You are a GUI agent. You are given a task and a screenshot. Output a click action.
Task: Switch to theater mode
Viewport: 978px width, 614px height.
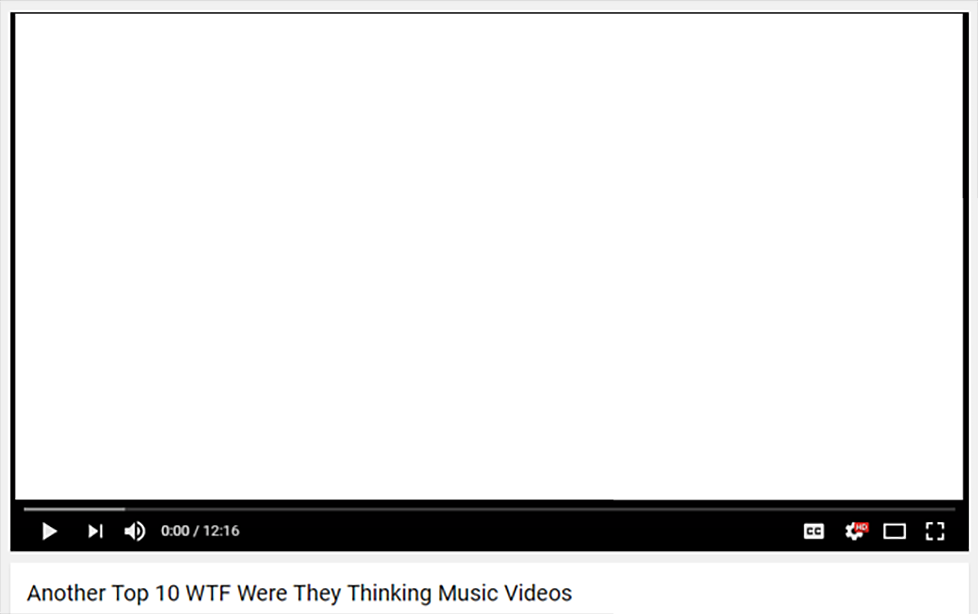pos(894,531)
